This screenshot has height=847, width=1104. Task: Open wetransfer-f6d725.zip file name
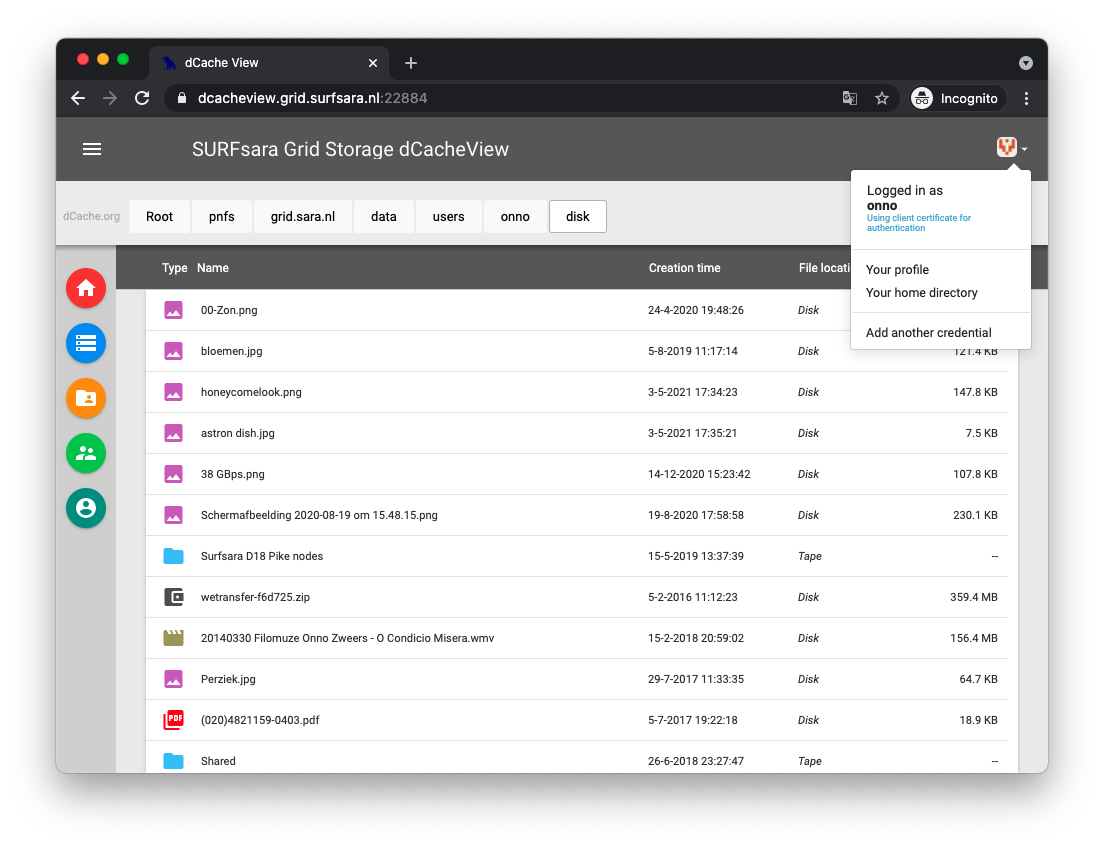coord(256,597)
